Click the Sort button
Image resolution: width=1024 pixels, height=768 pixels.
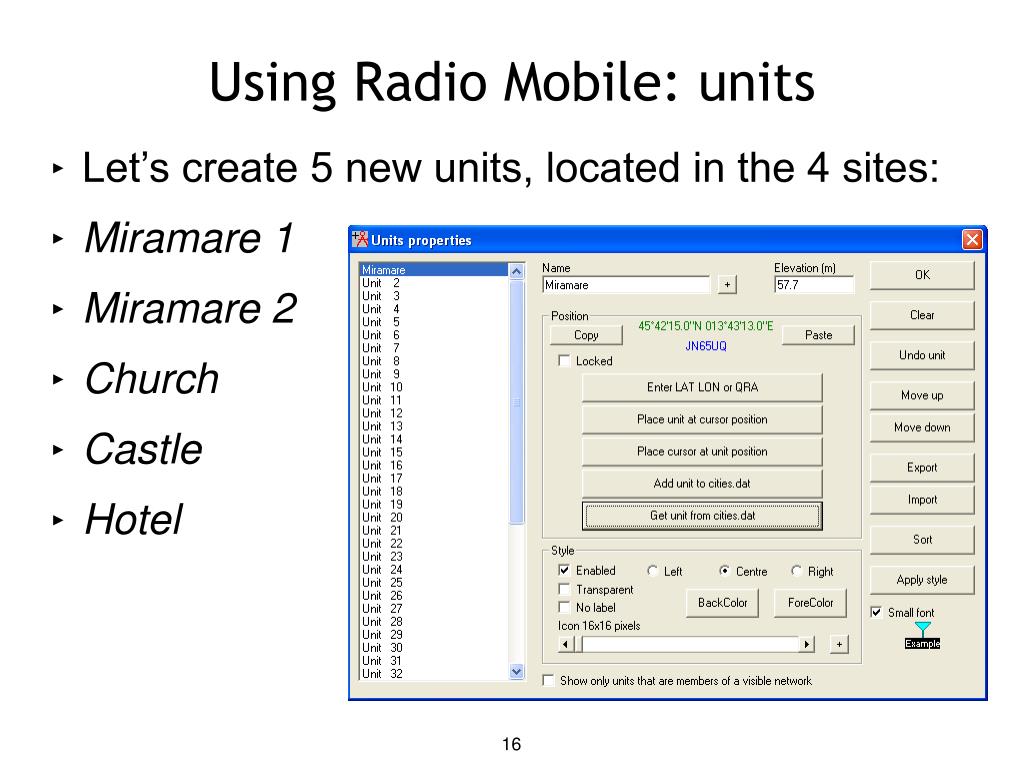(x=922, y=539)
